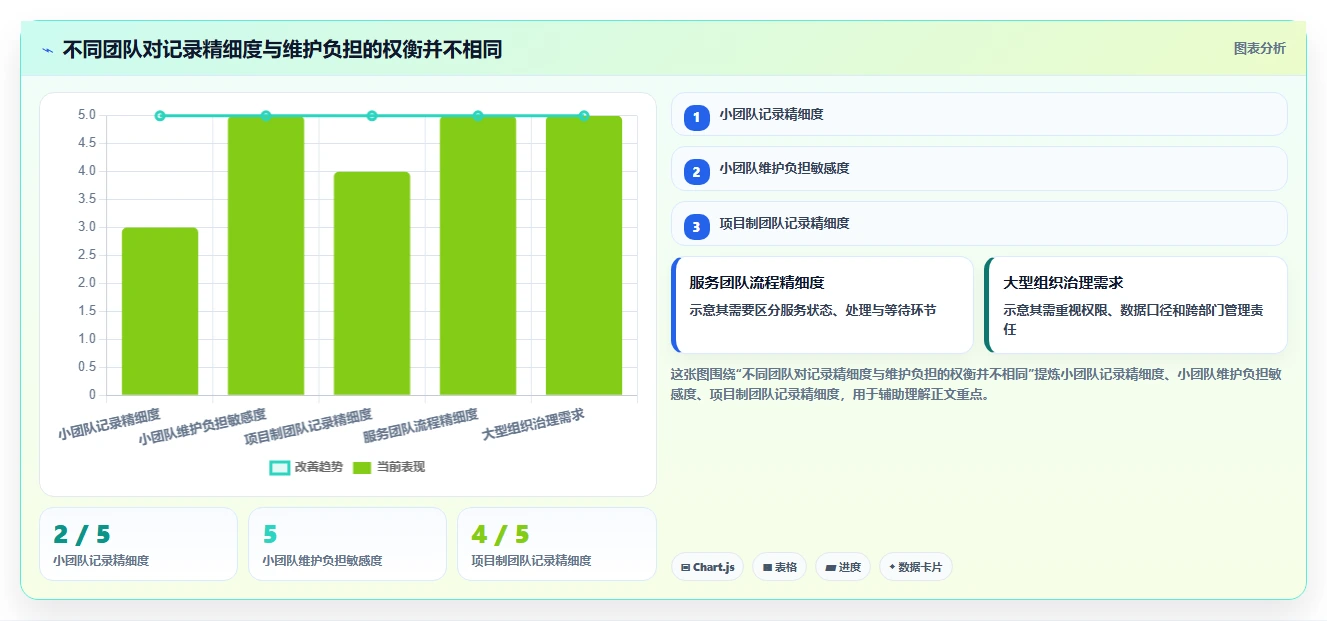This screenshot has height=621, width=1327.
Task: Click description 示意其需重视权限
Action: click(x=1133, y=320)
